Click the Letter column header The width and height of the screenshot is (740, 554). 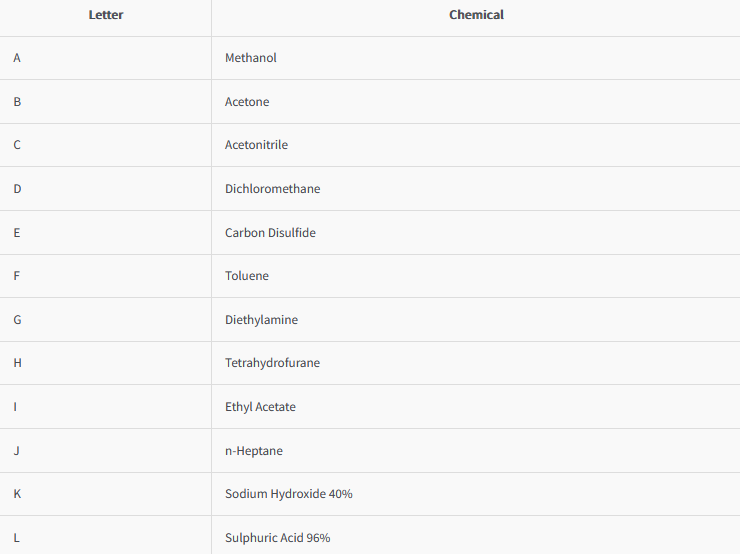106,15
